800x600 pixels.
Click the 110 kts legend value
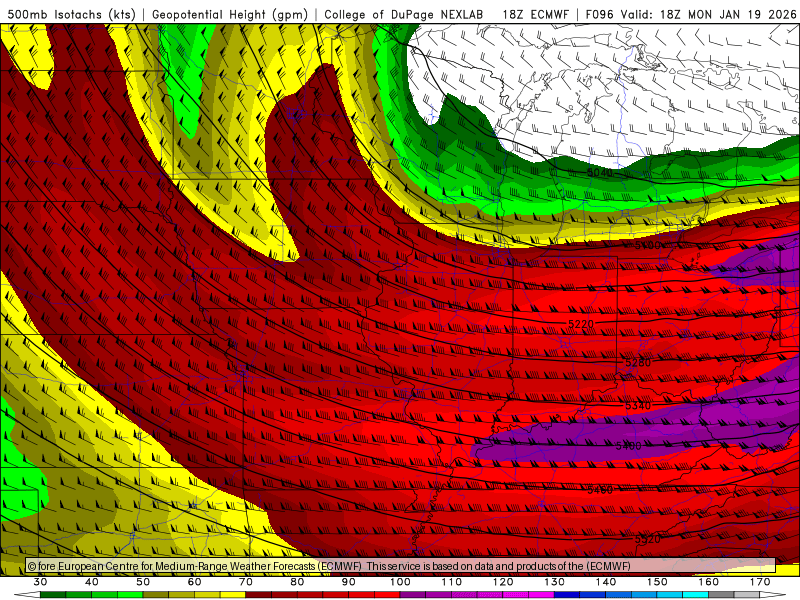click(452, 582)
